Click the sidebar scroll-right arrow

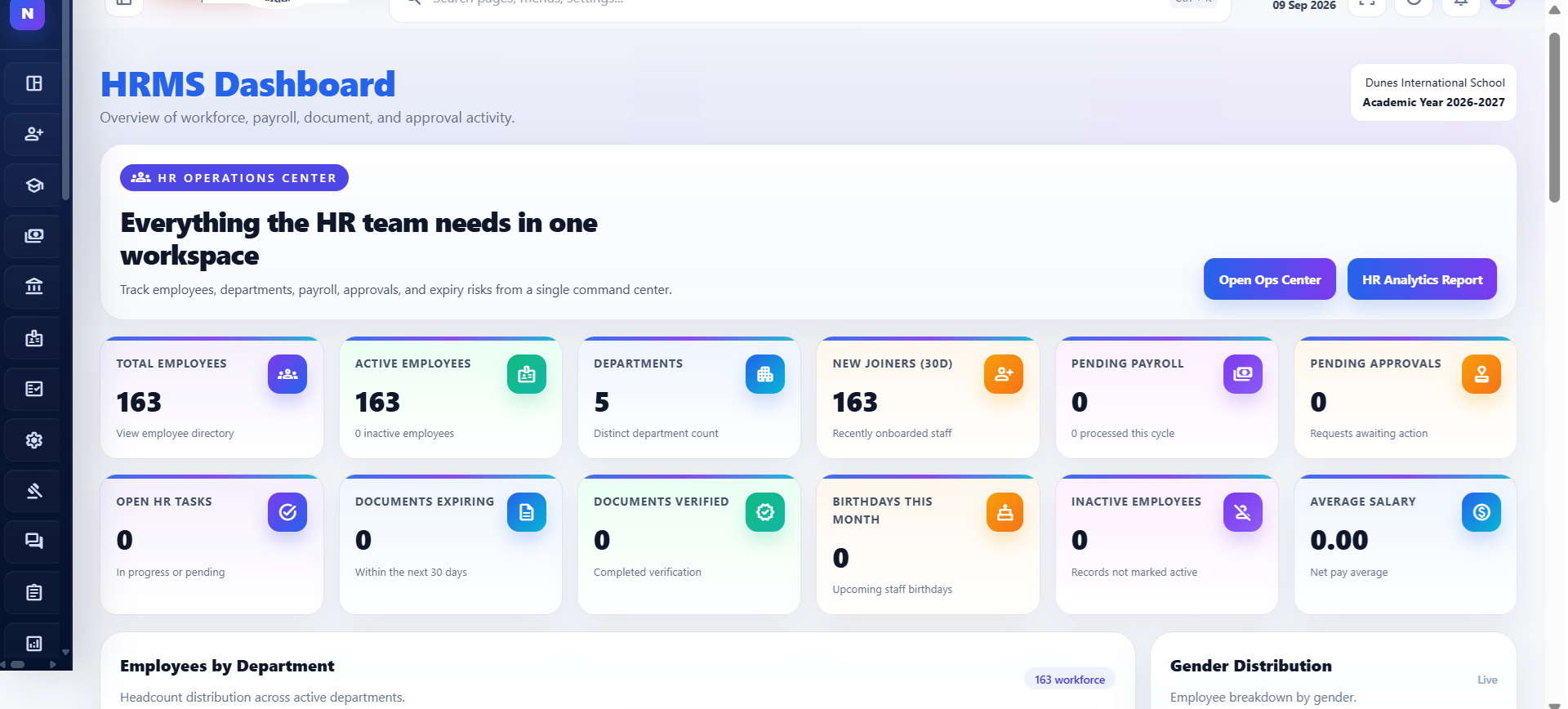pyautogui.click(x=53, y=665)
